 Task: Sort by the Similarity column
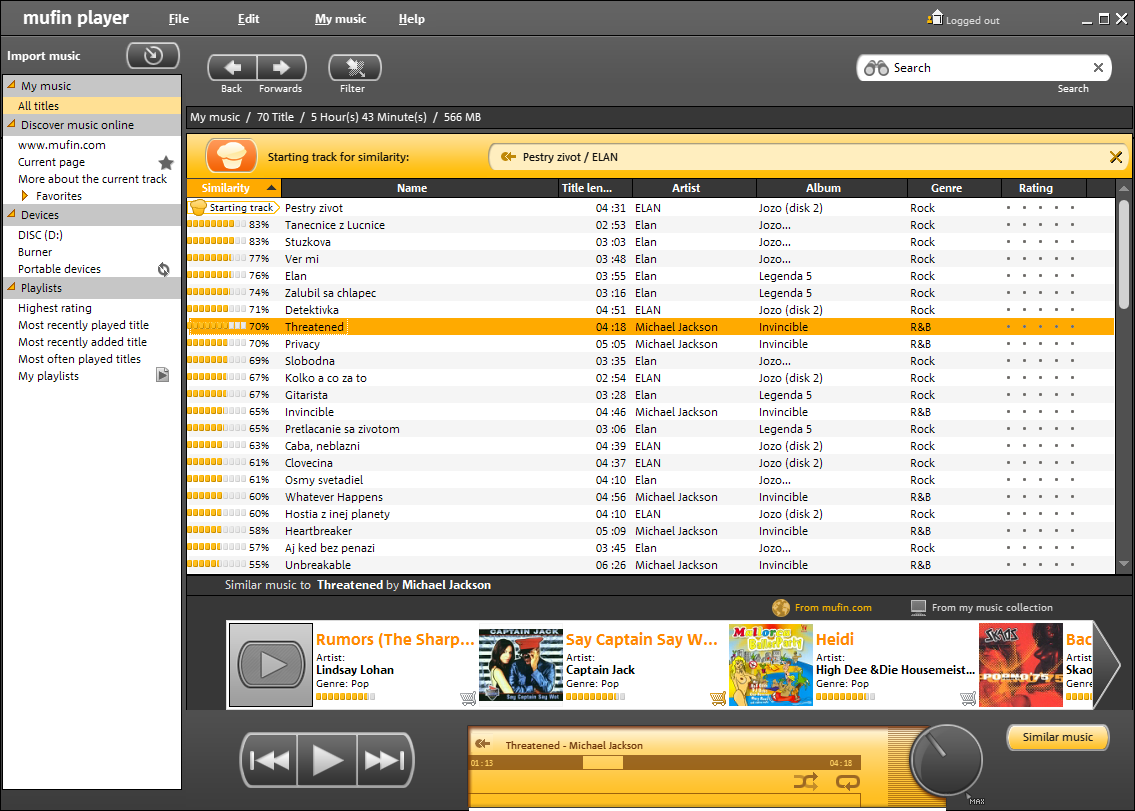pos(234,188)
